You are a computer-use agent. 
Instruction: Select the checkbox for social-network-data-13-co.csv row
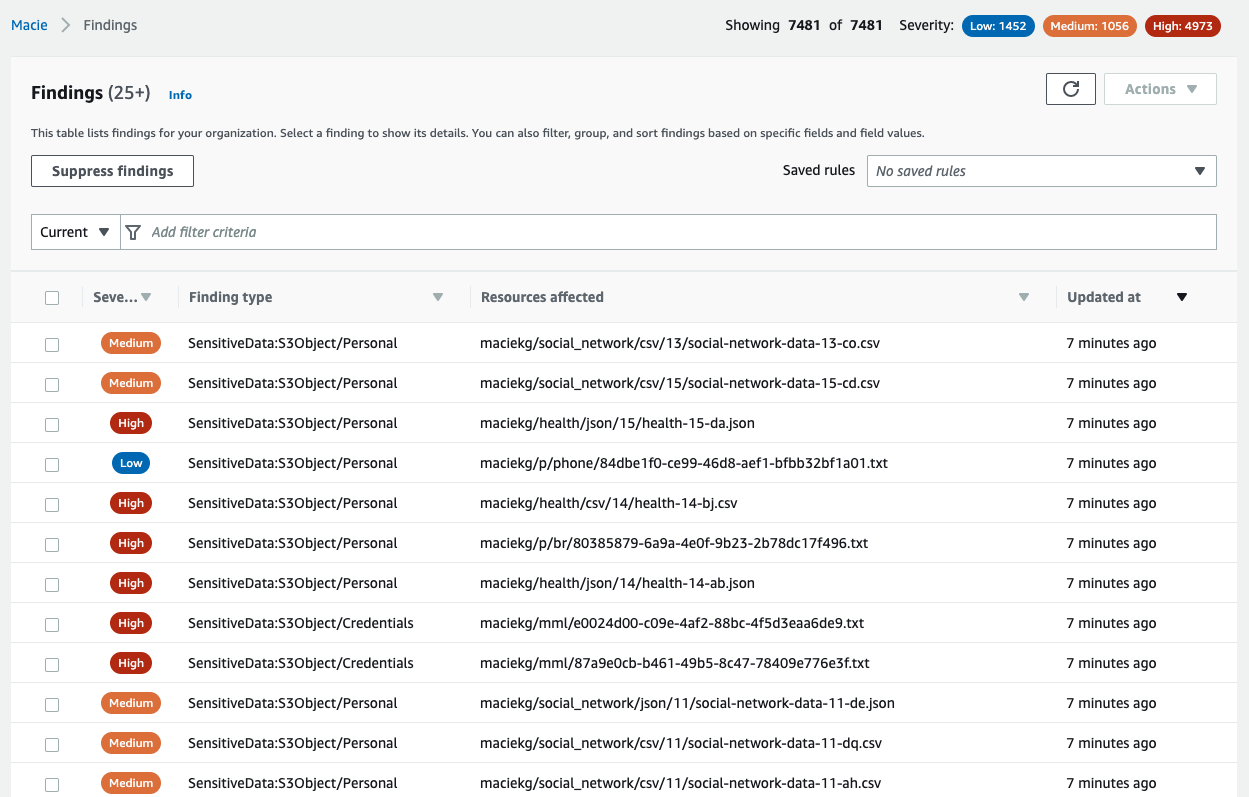point(52,344)
